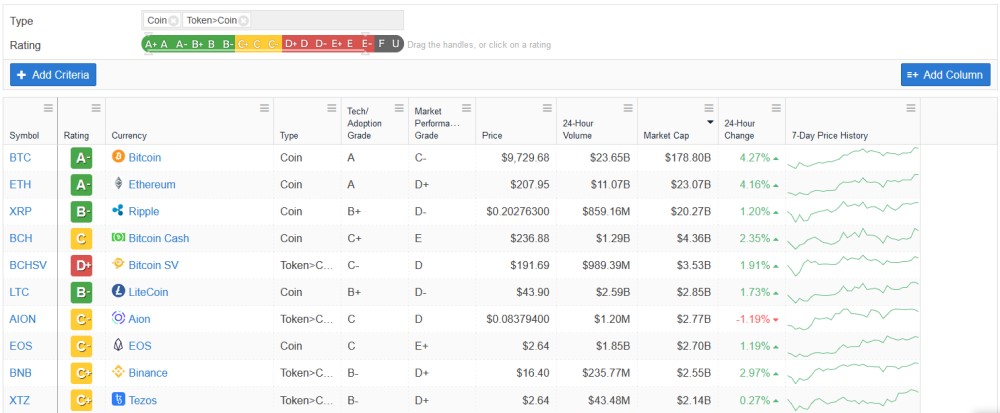Click the Binance logo icon

tap(118, 372)
